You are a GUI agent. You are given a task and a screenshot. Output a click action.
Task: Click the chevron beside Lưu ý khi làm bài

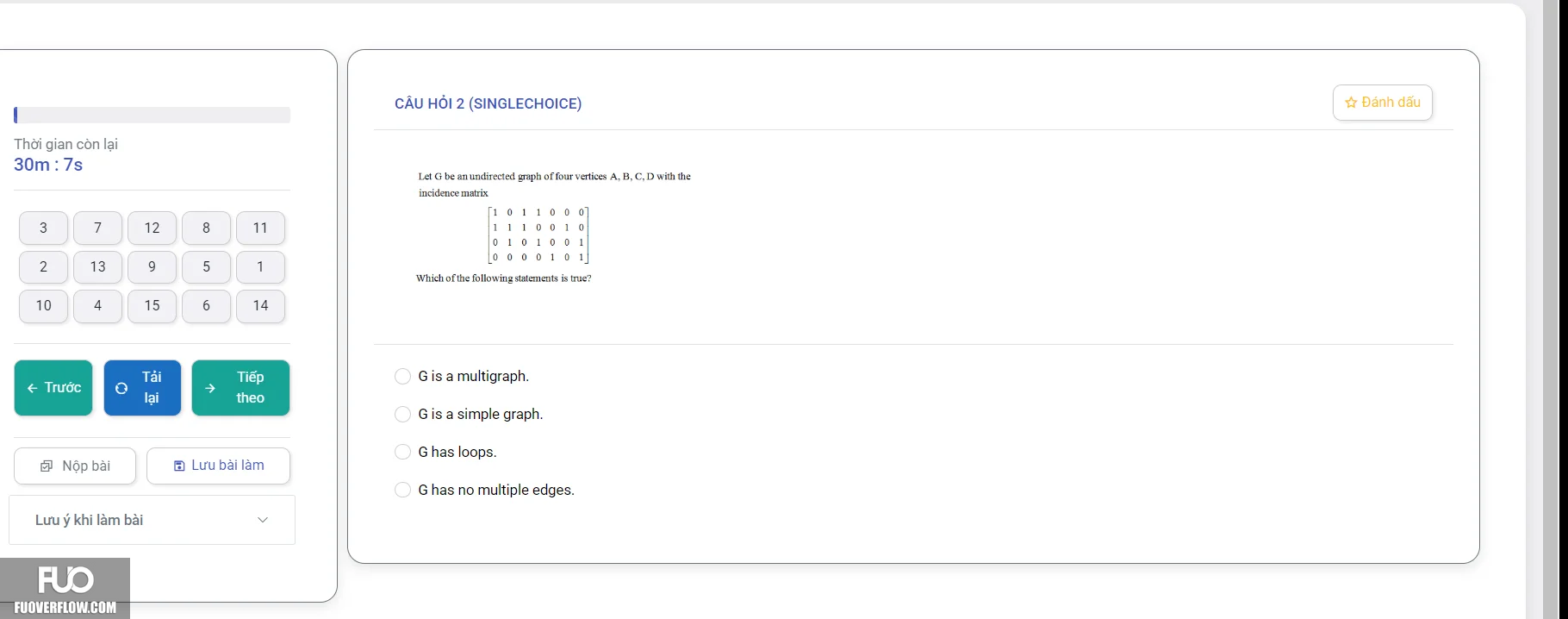point(263,520)
